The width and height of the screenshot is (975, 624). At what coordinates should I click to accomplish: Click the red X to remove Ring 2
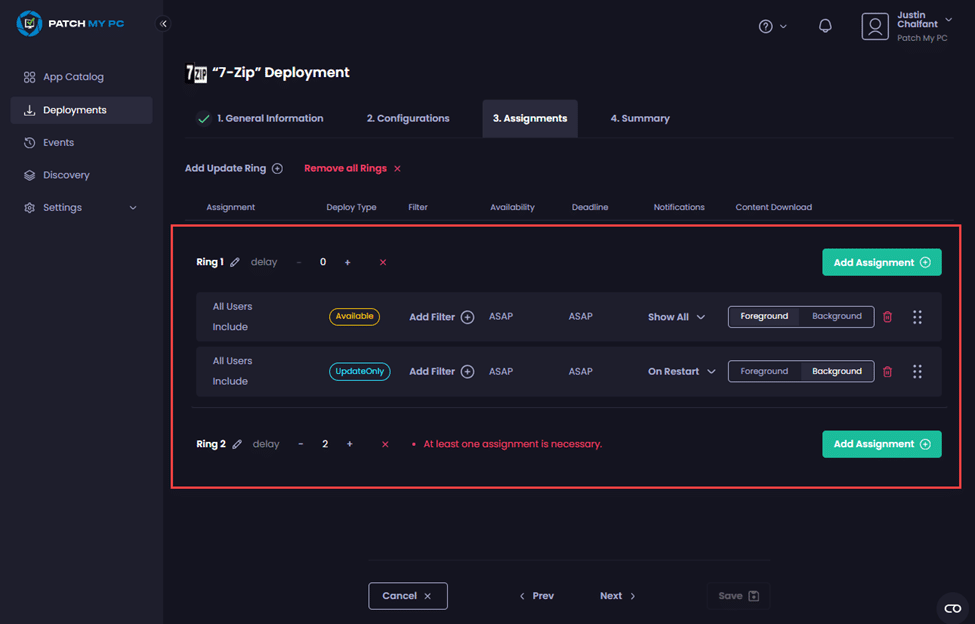[385, 444]
